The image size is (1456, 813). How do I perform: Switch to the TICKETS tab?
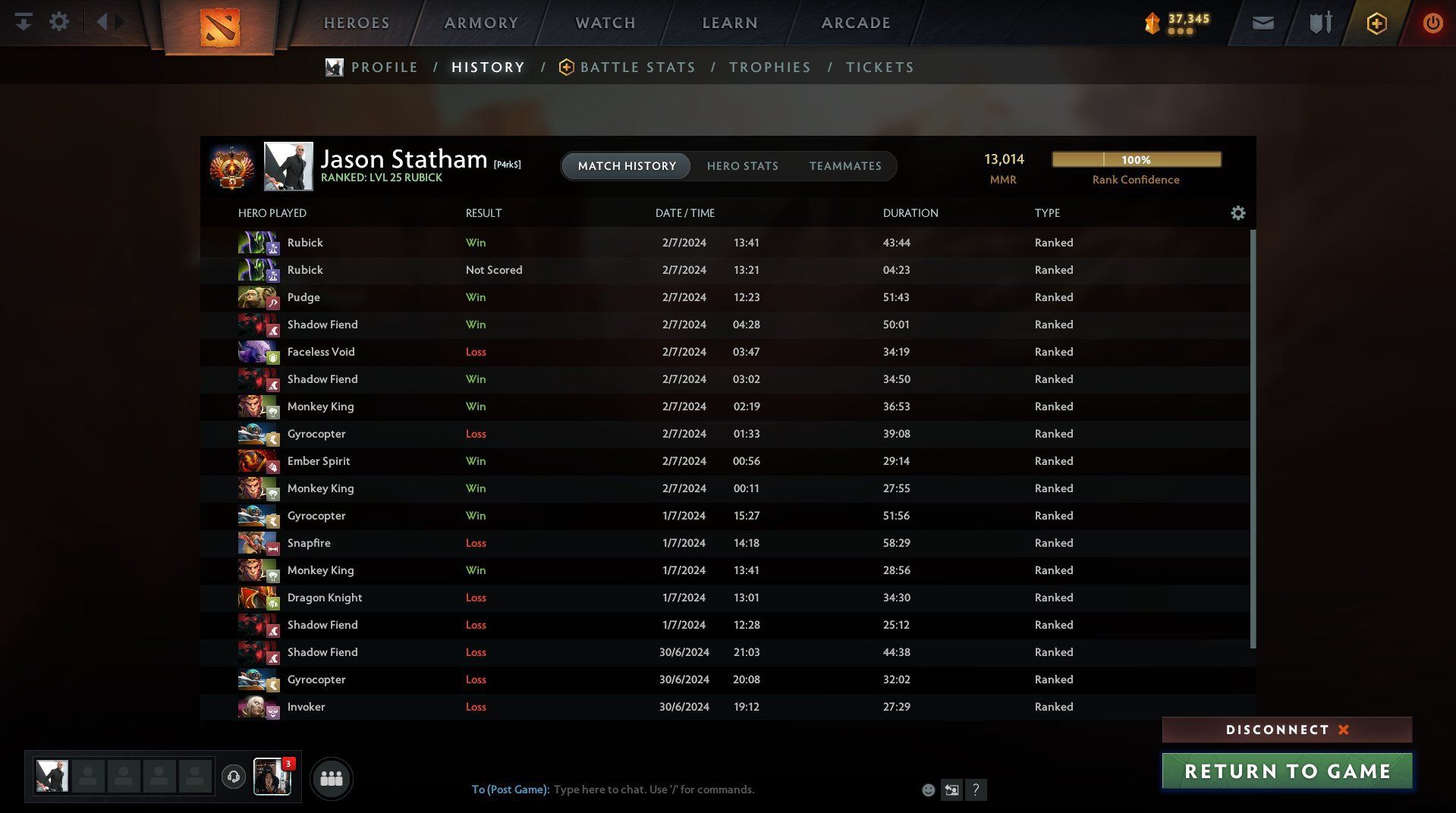tap(880, 67)
